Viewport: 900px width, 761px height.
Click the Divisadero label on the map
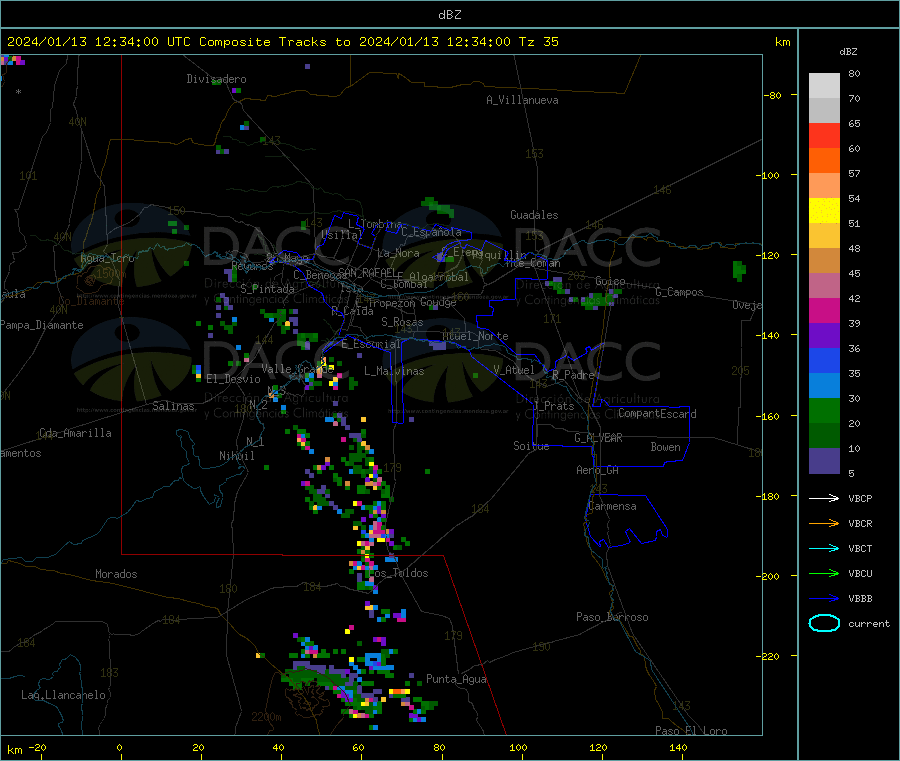pos(216,79)
